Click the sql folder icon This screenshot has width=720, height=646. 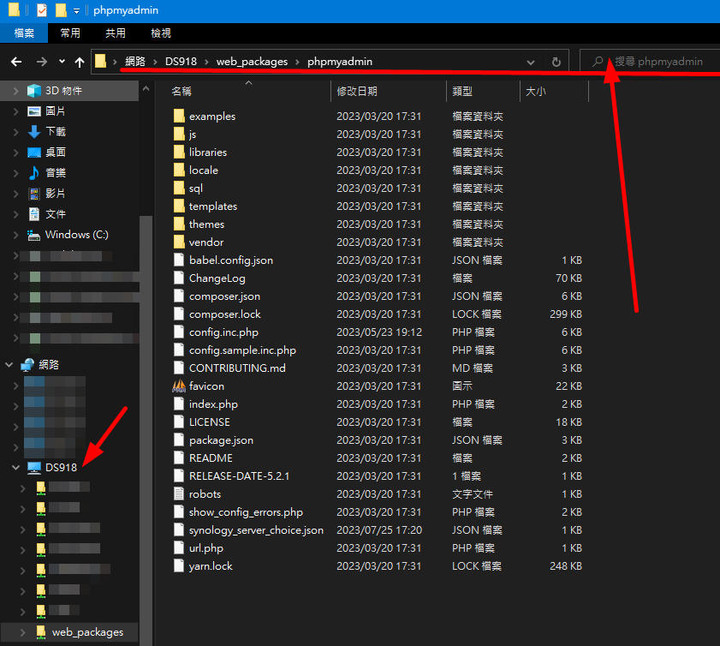pyautogui.click(x=179, y=188)
